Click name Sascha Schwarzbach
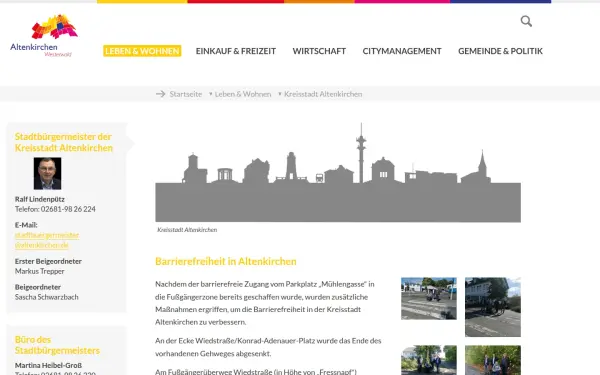Screen dimensions: 600x375 (x=47, y=297)
